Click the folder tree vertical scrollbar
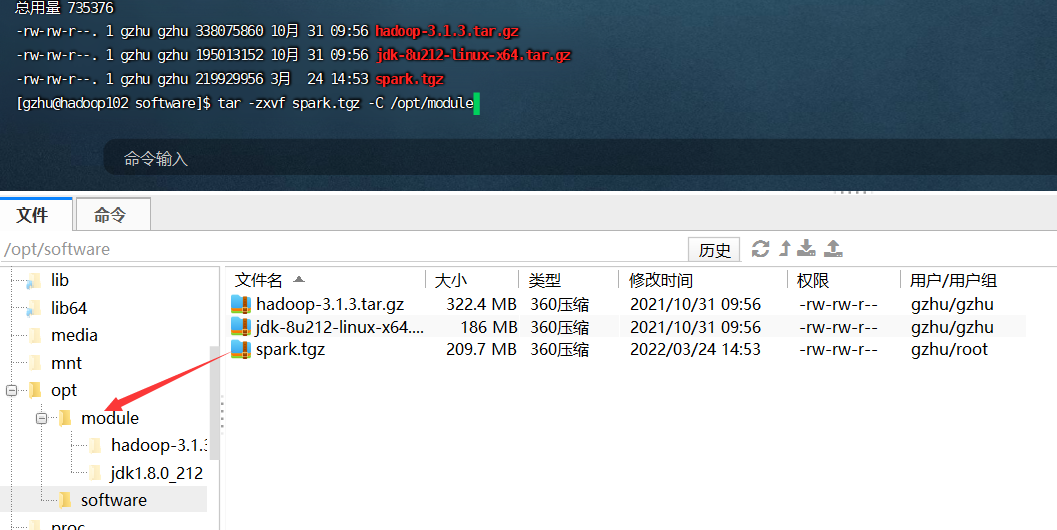 (x=214, y=403)
